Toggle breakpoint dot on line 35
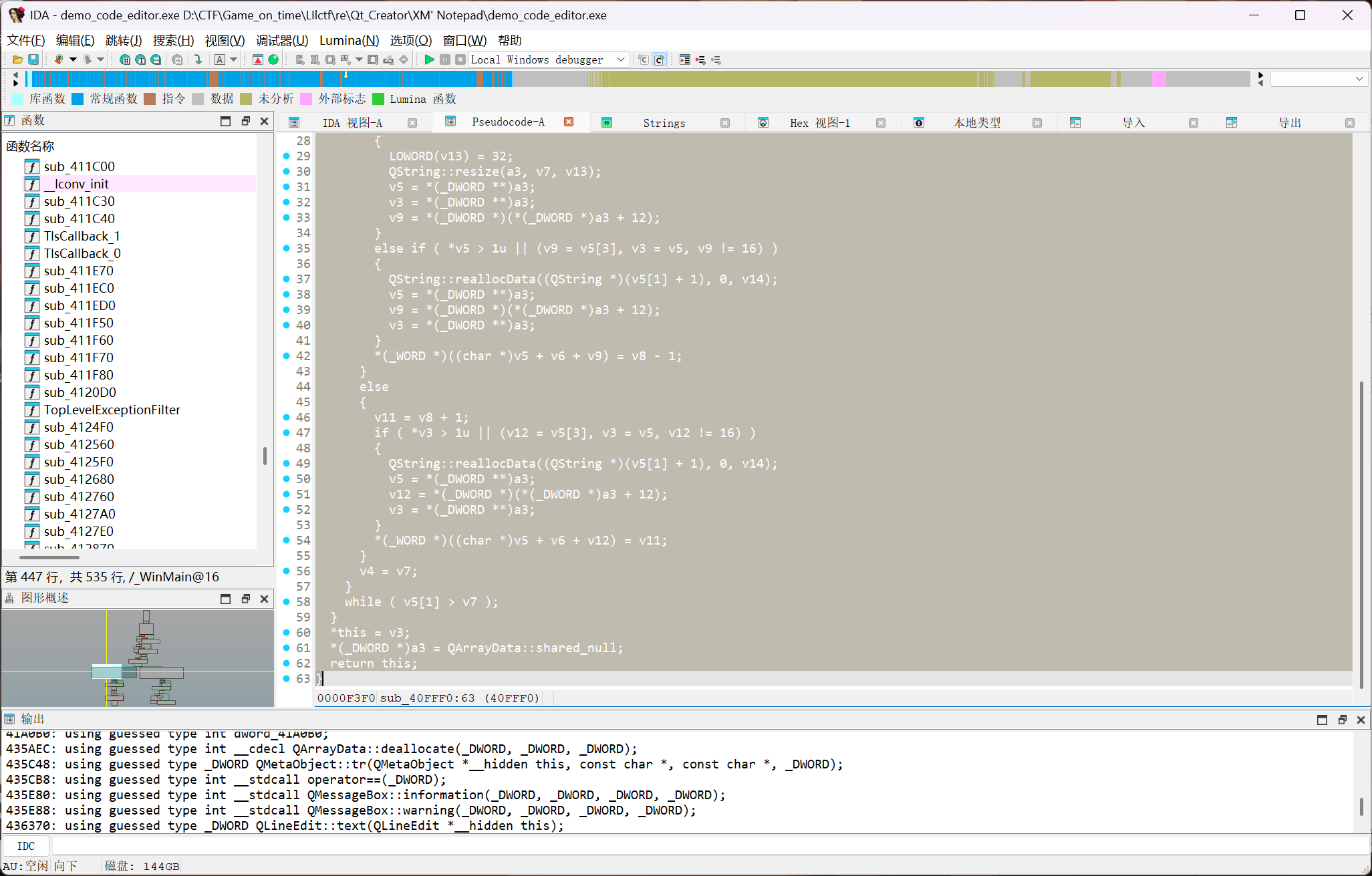 point(287,248)
